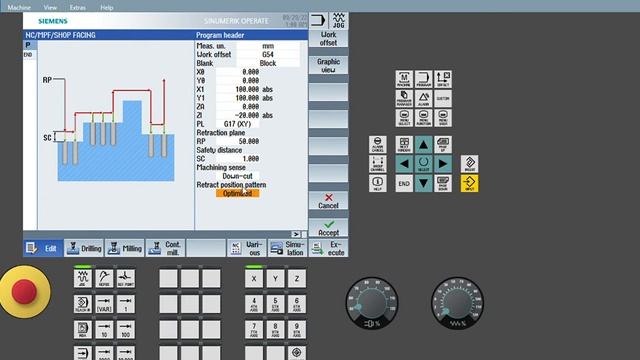Click the Cancel softkey
Screen dimensions: 640x360
[329, 201]
